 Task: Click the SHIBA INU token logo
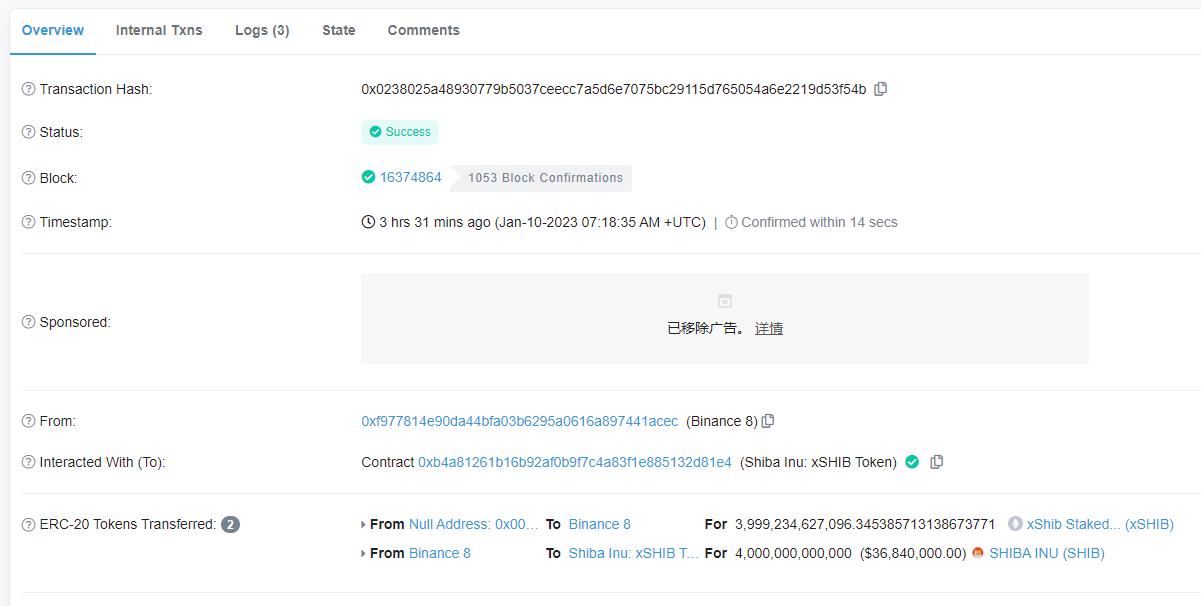click(x=977, y=553)
